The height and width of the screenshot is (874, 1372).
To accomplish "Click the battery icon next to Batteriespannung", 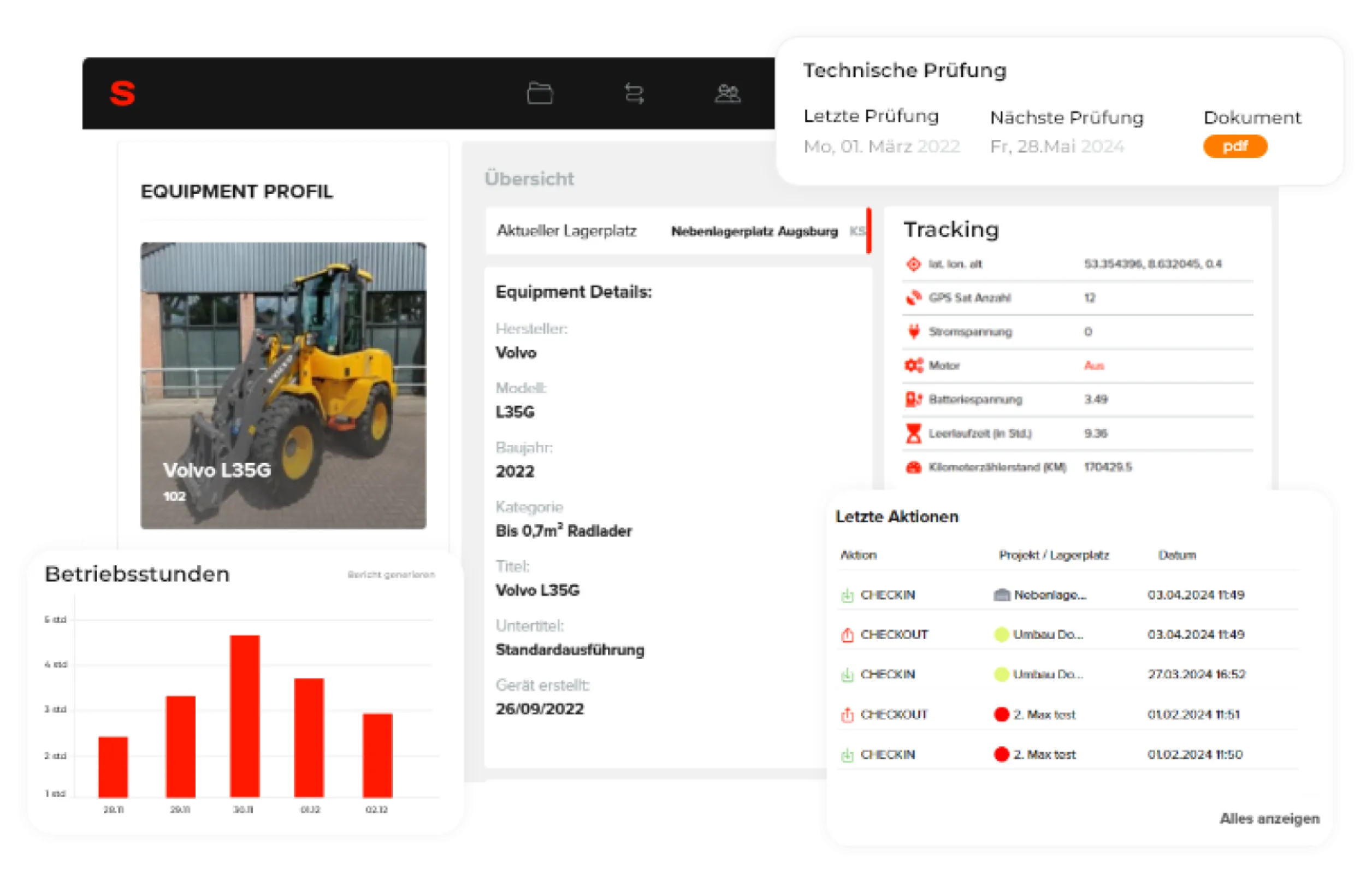I will (x=914, y=399).
